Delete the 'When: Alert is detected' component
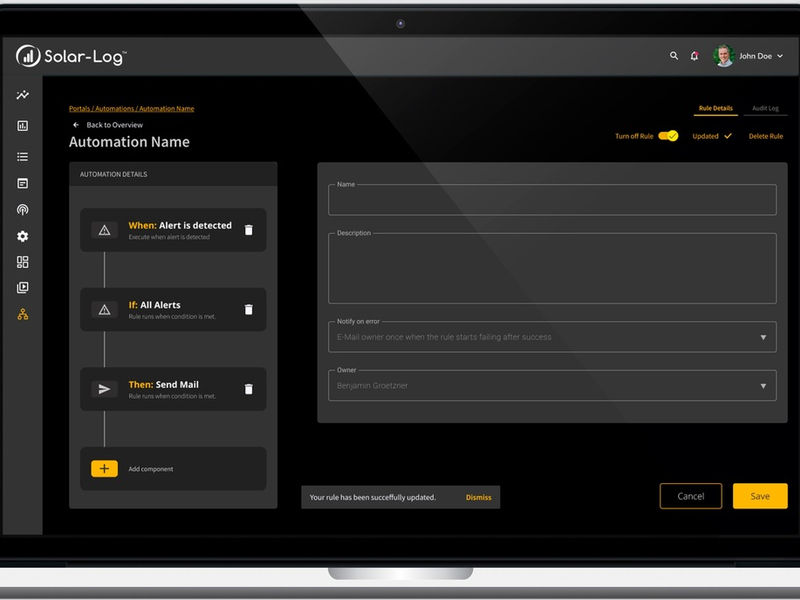This screenshot has width=800, height=600. 249,230
